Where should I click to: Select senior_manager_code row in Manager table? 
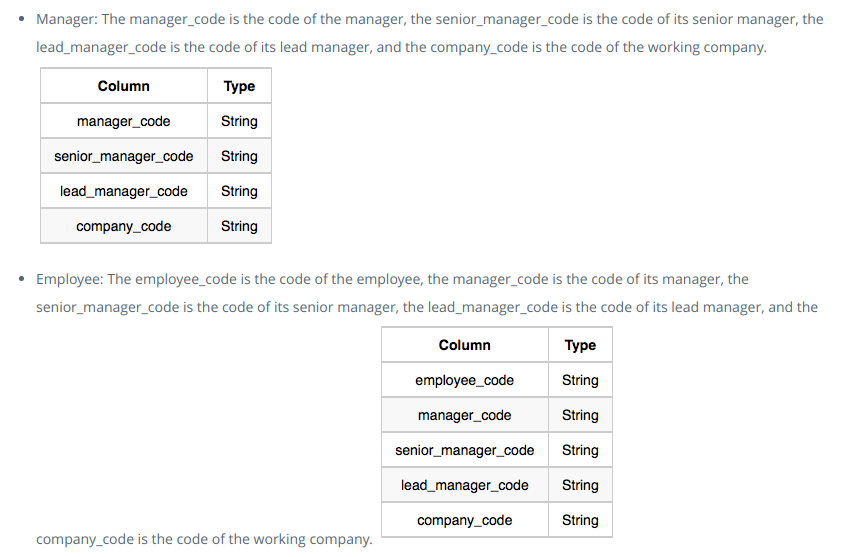(x=156, y=156)
